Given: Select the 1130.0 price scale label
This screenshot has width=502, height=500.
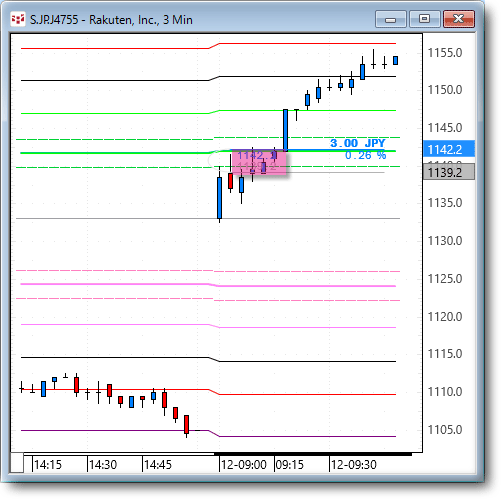Looking at the screenshot, I should tap(445, 241).
